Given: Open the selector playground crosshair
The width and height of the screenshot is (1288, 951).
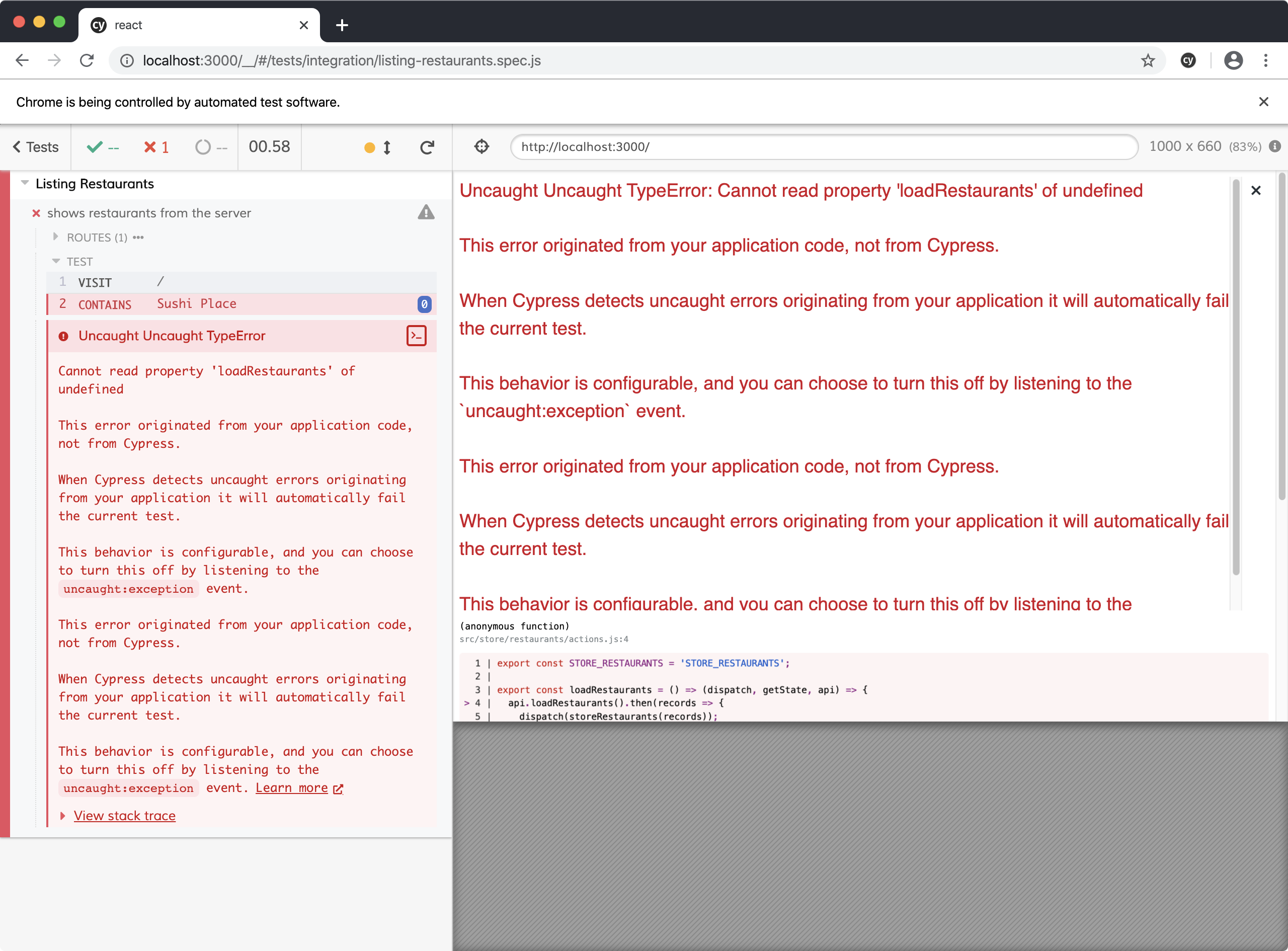Looking at the screenshot, I should pos(481,147).
